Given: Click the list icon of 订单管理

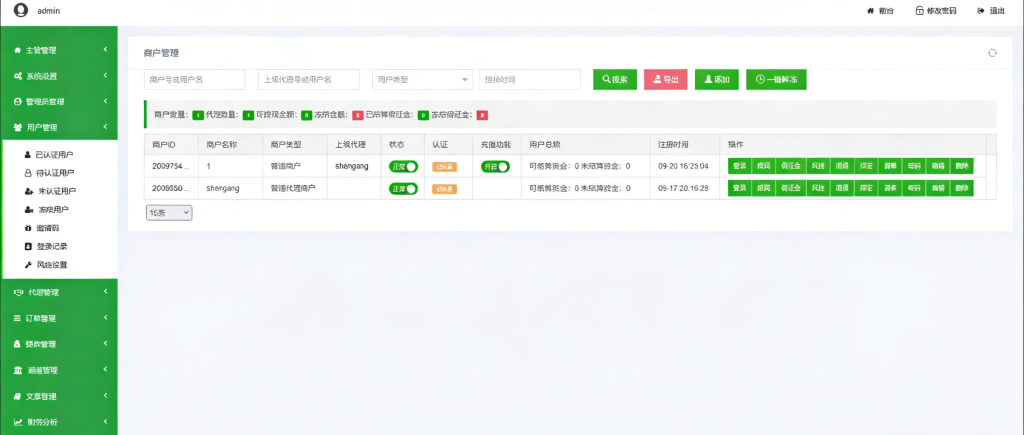Looking at the screenshot, I should [18, 318].
